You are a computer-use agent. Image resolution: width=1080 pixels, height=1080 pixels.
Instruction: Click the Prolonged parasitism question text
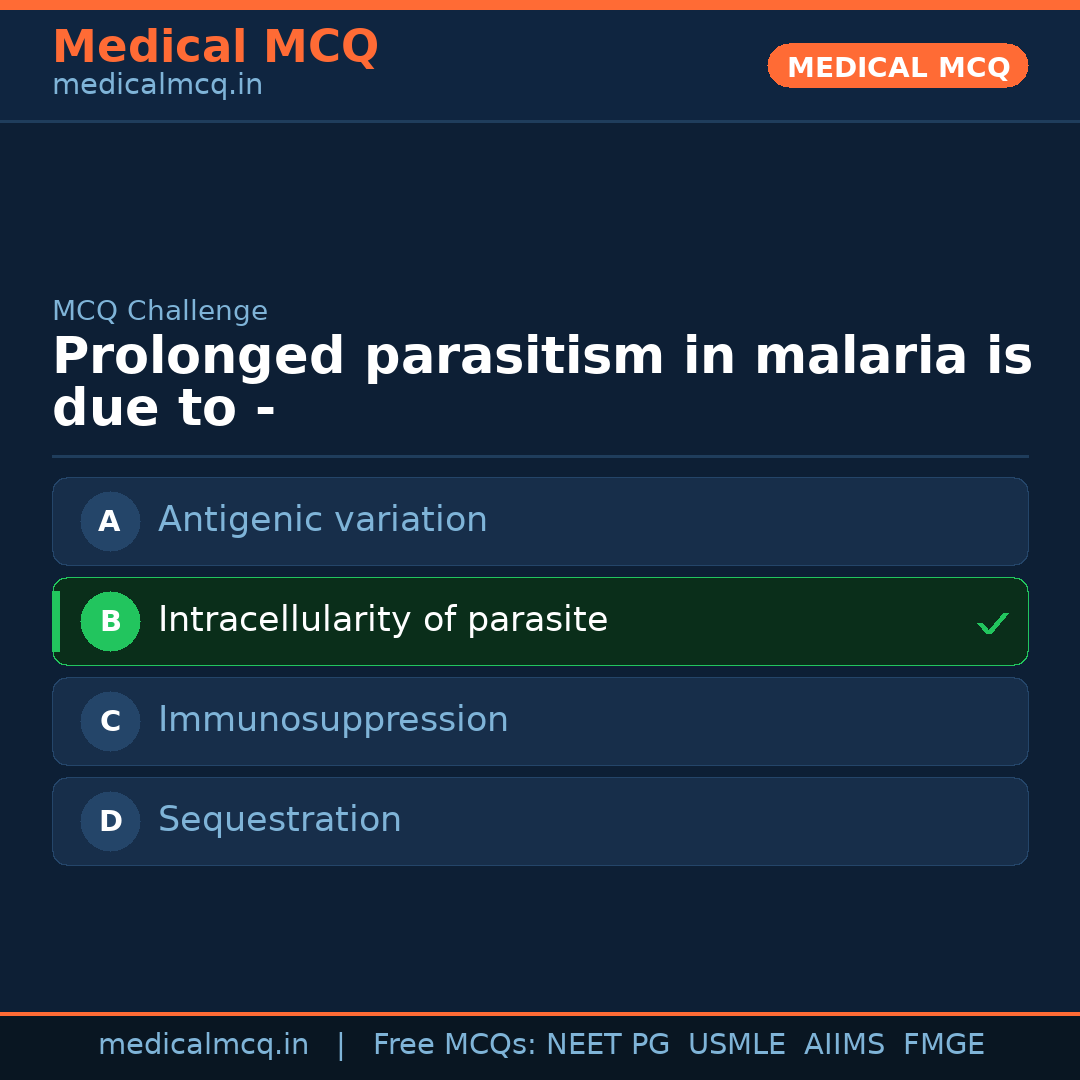541,383
